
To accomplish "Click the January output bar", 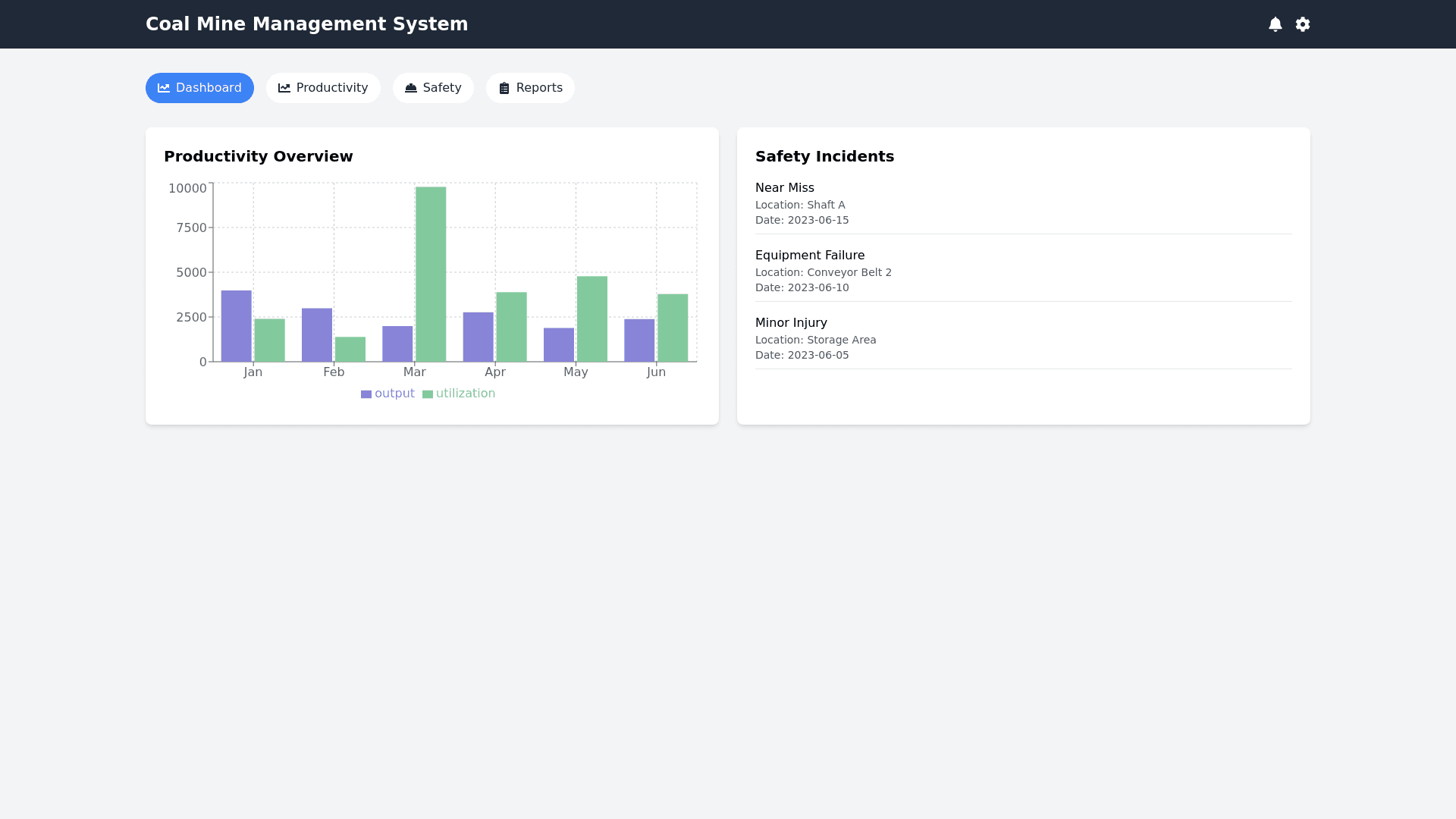I will 237,326.
